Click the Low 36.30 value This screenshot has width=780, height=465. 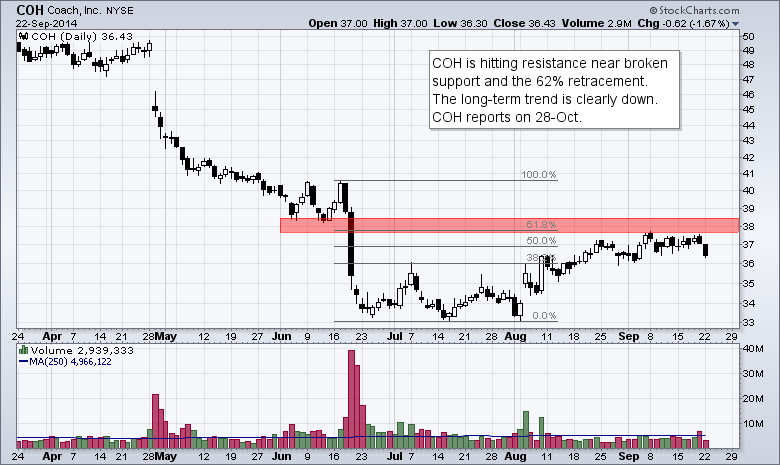click(460, 23)
